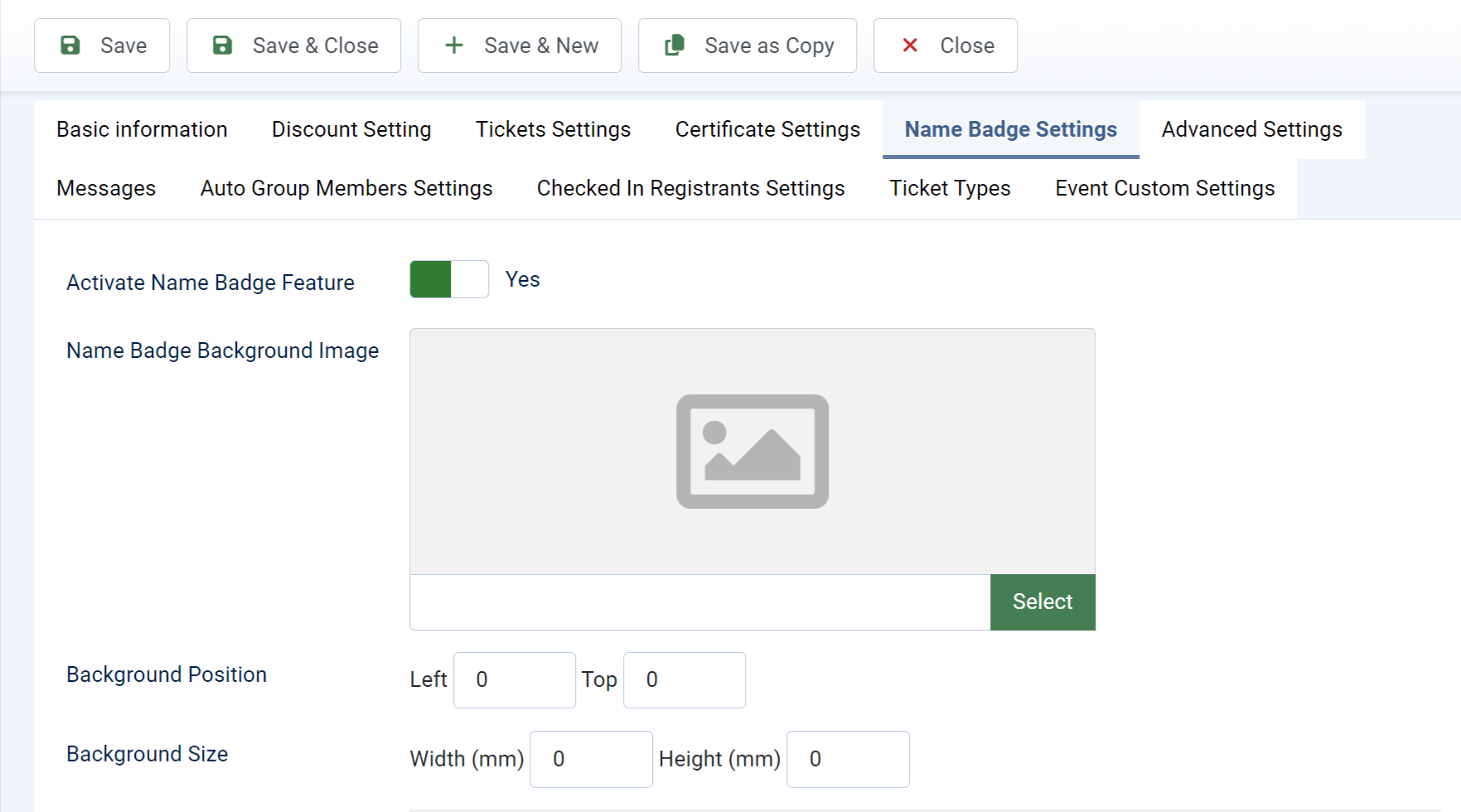Image resolution: width=1461 pixels, height=812 pixels.
Task: Click the image placeholder icon
Action: pos(752,452)
